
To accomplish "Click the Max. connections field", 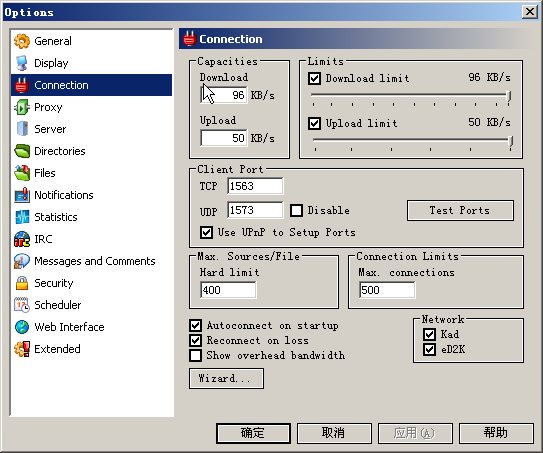I will click(x=387, y=290).
